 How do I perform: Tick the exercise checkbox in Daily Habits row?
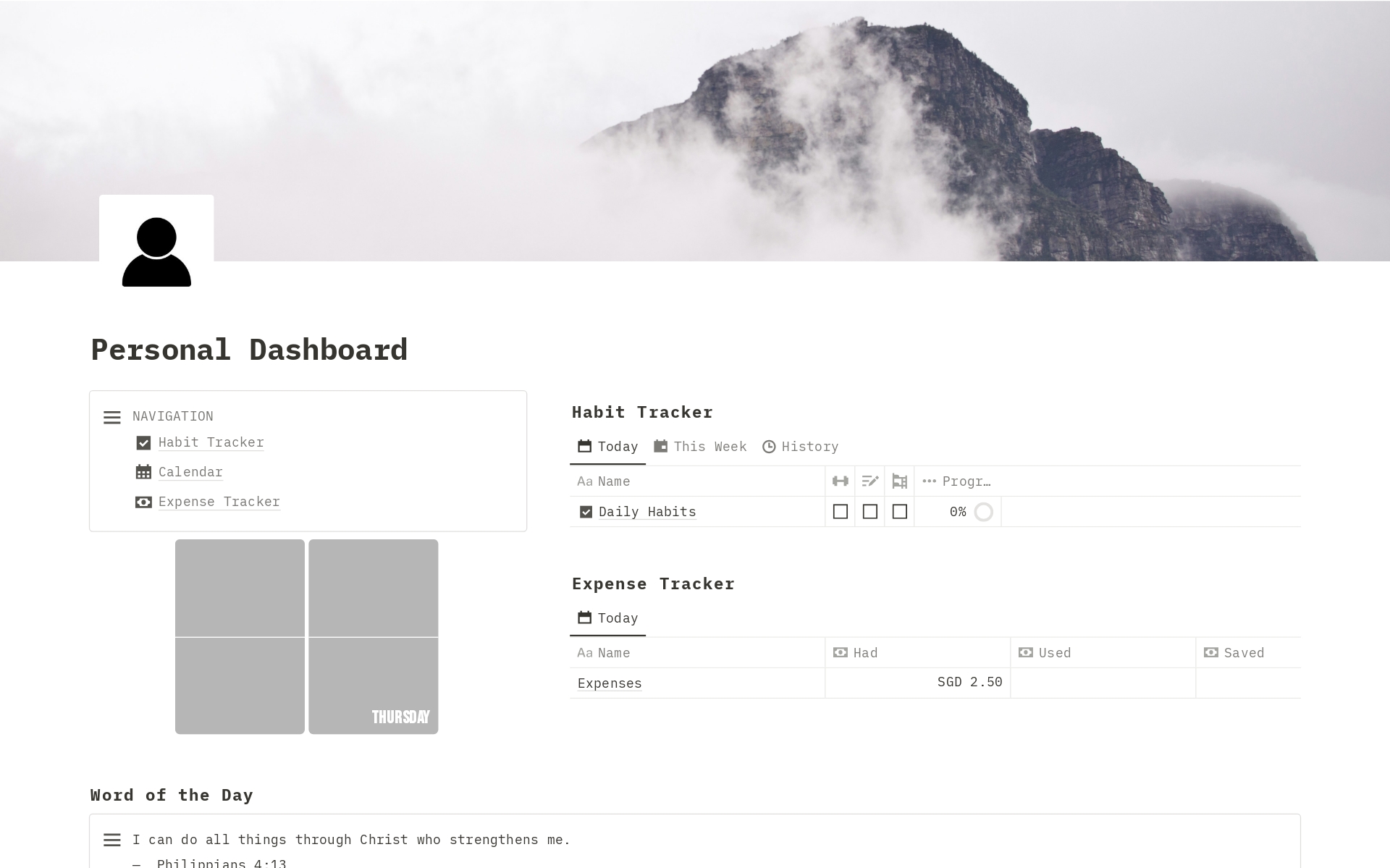[x=840, y=512]
